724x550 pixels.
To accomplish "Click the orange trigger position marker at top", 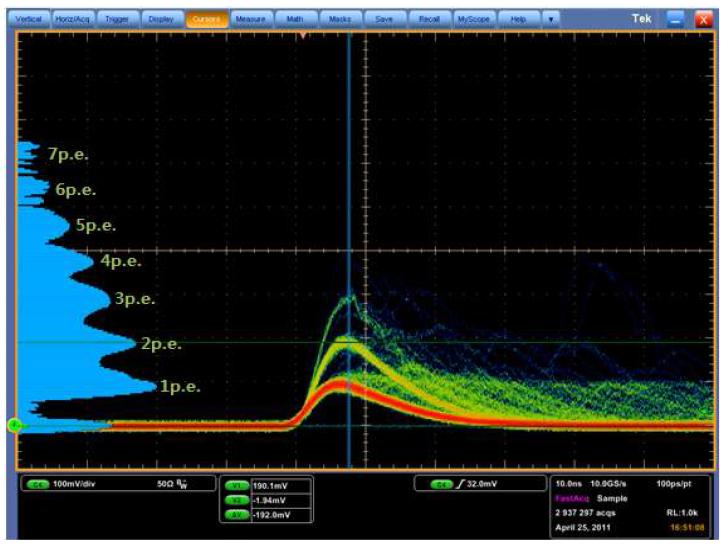I will (304, 35).
